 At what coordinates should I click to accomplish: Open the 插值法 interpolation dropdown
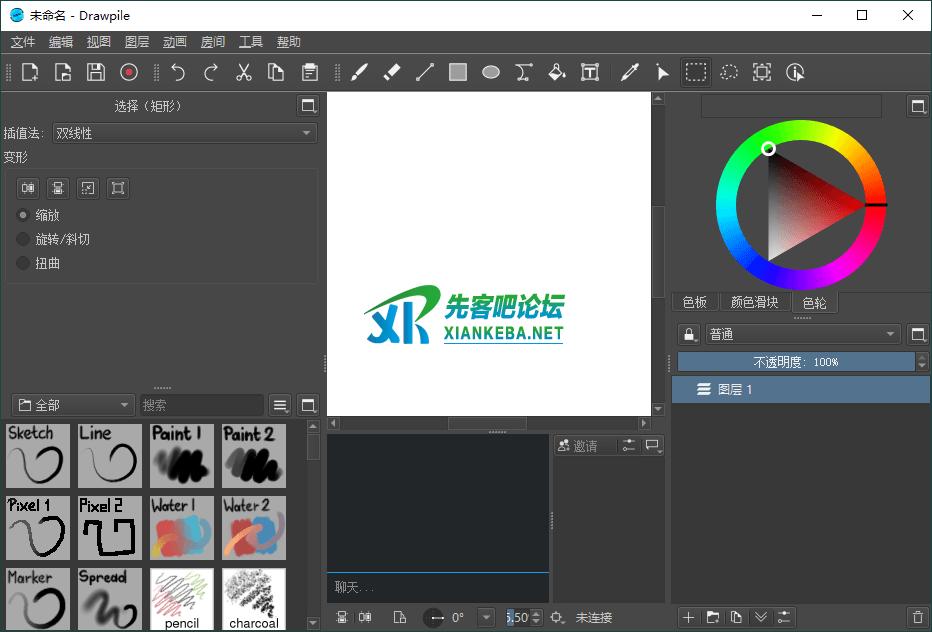[185, 132]
